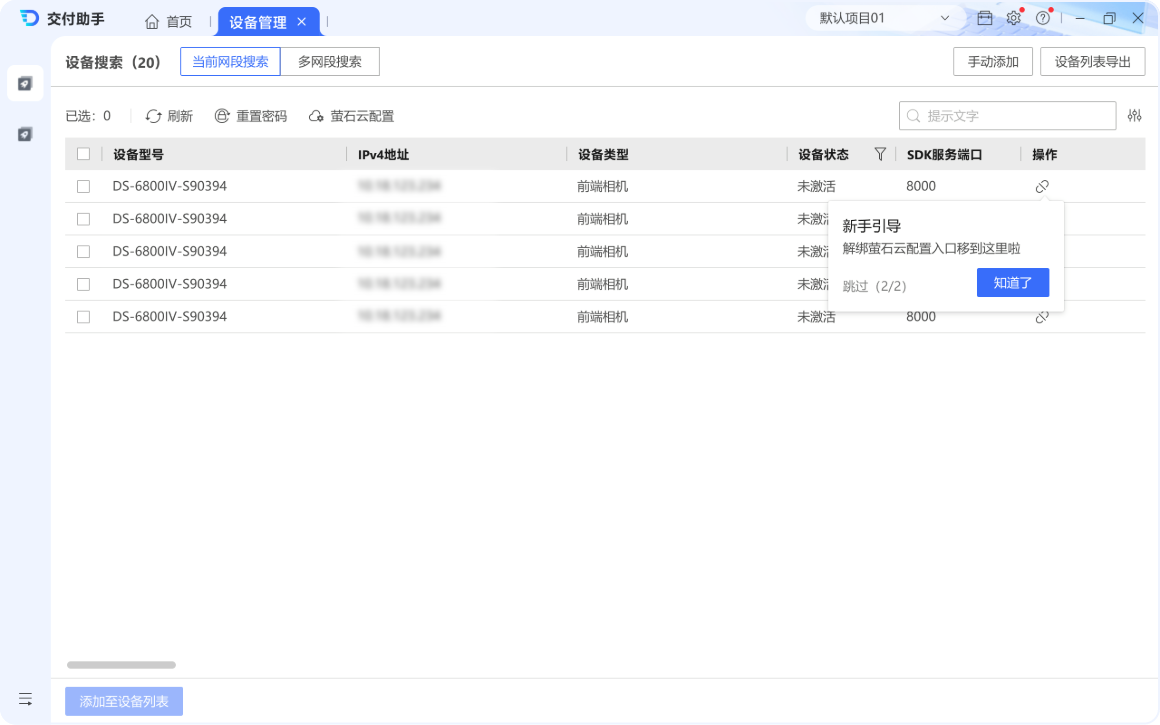Screen dimensions: 1160x725
Task: Click 手动添加 button
Action: 993,61
